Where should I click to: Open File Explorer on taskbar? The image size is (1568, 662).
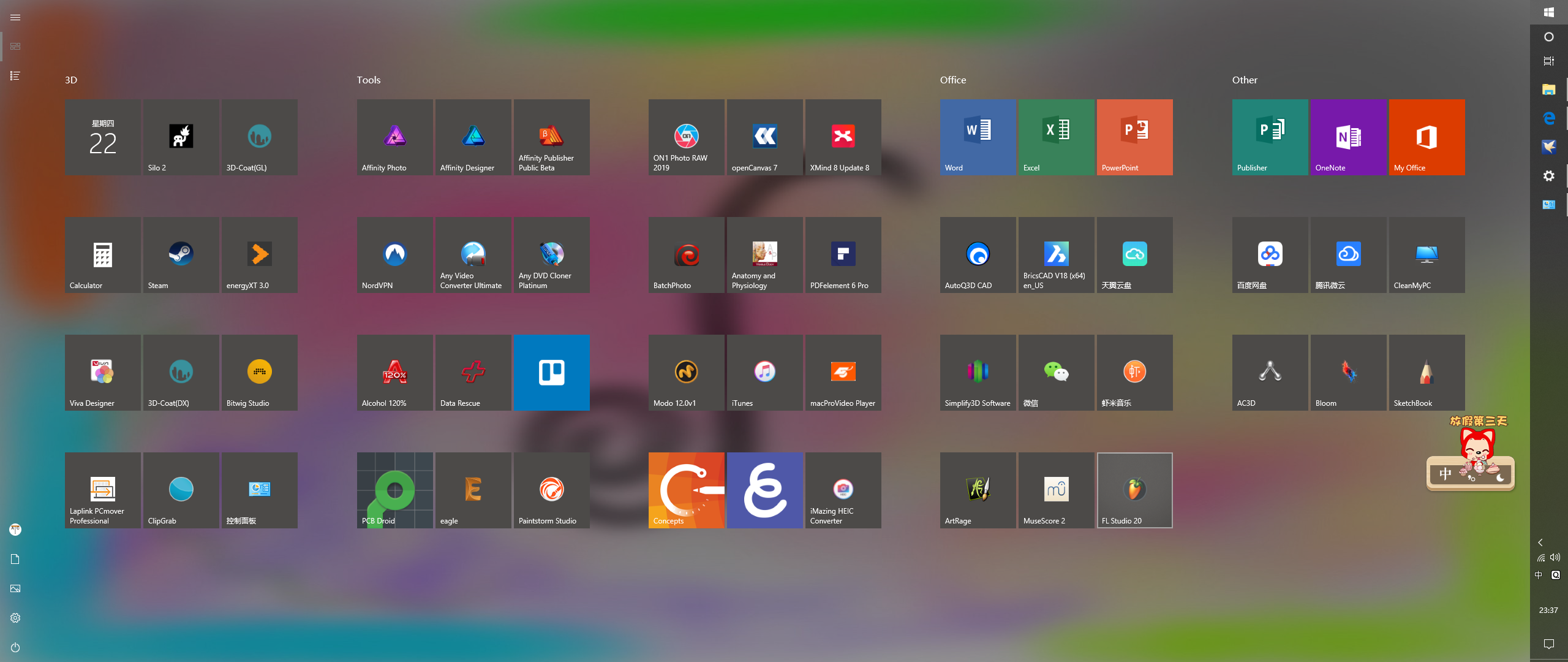point(1549,89)
